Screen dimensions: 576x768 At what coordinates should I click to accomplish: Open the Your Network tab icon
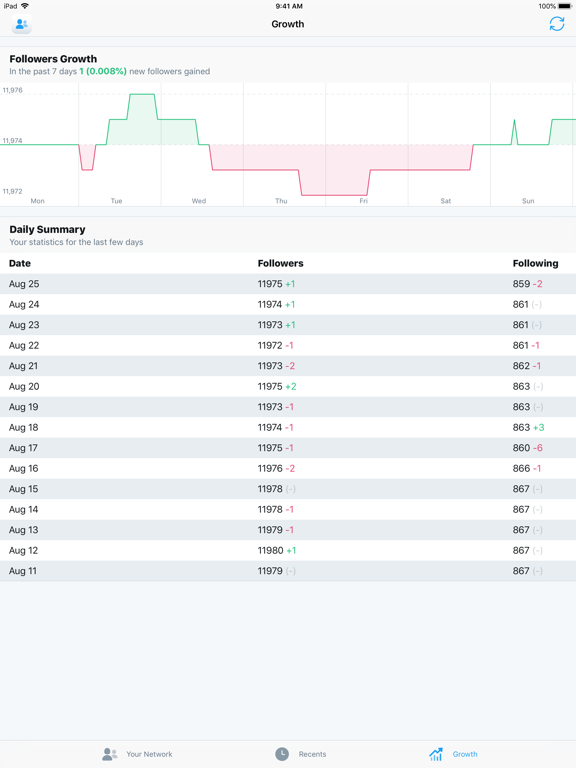pos(110,754)
